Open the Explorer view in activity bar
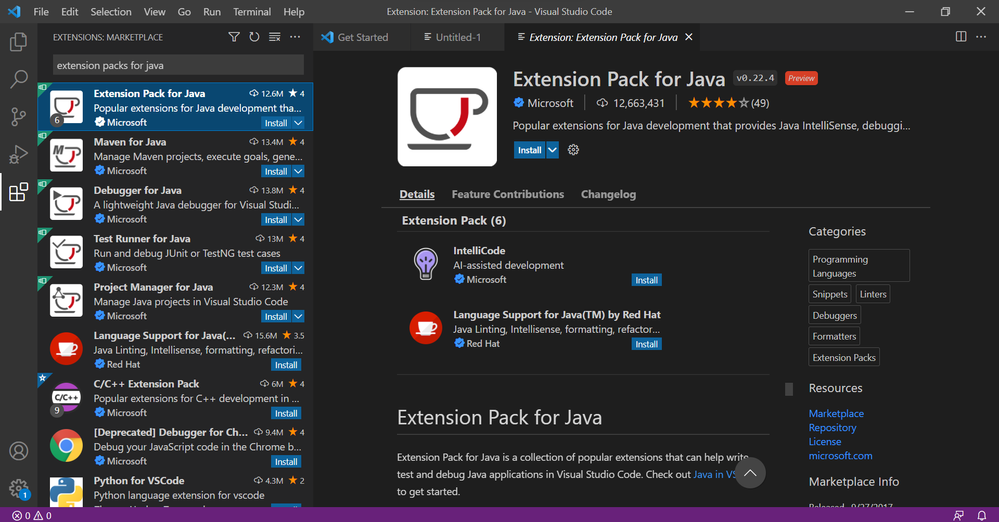Image resolution: width=999 pixels, height=522 pixels. click(x=18, y=42)
